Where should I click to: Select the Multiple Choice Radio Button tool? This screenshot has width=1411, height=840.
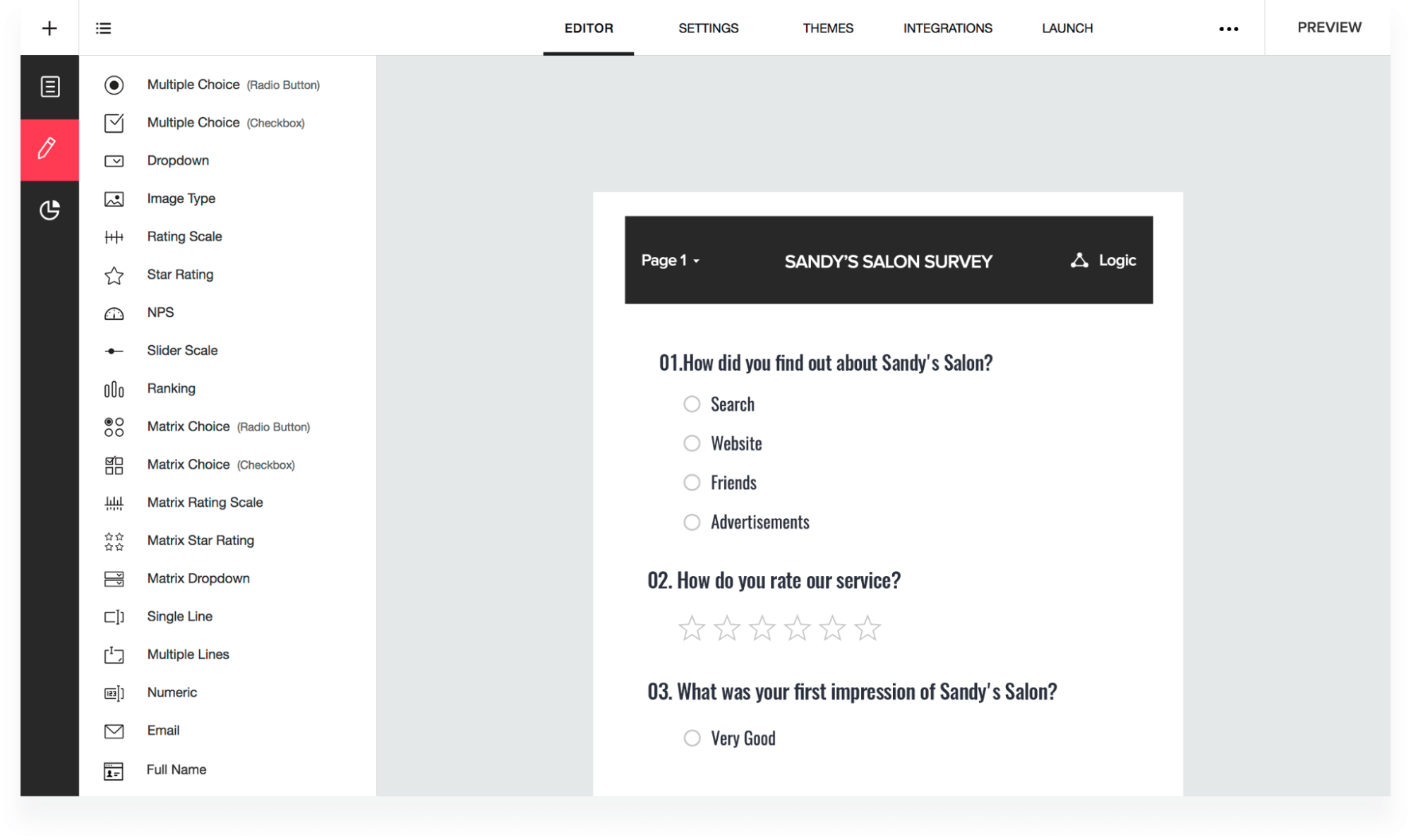click(x=213, y=84)
